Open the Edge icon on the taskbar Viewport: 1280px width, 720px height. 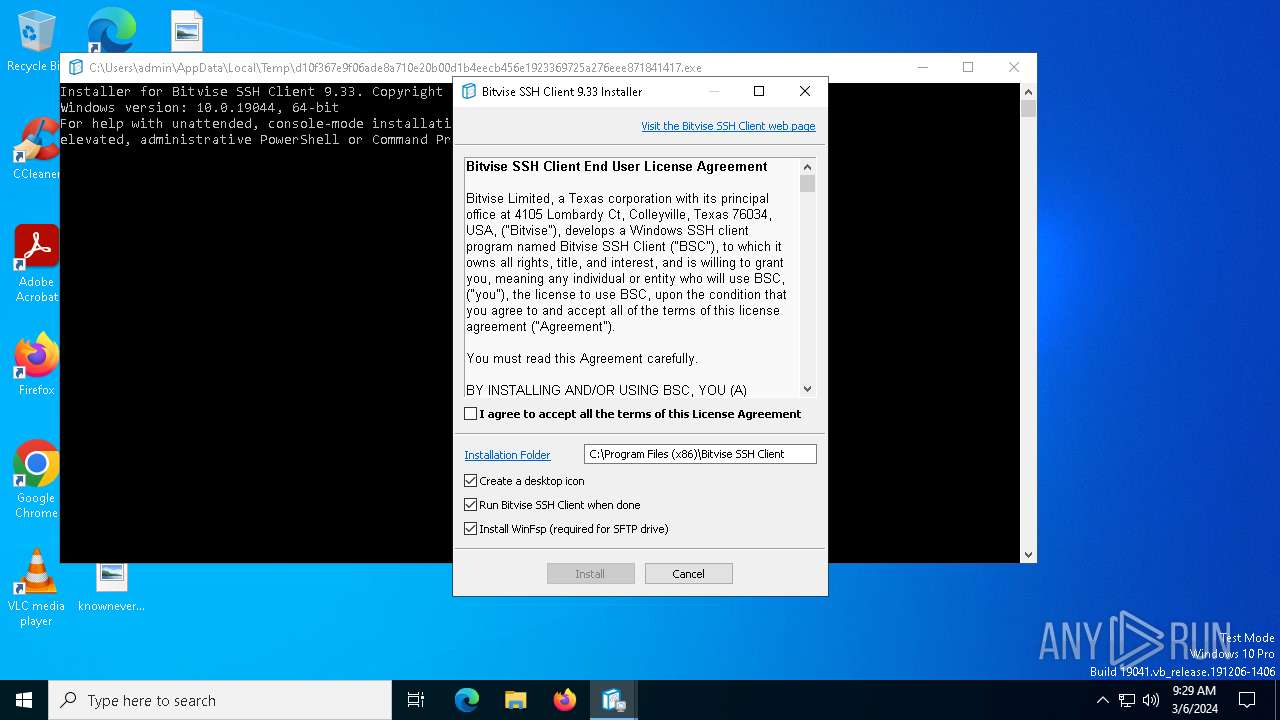click(467, 700)
